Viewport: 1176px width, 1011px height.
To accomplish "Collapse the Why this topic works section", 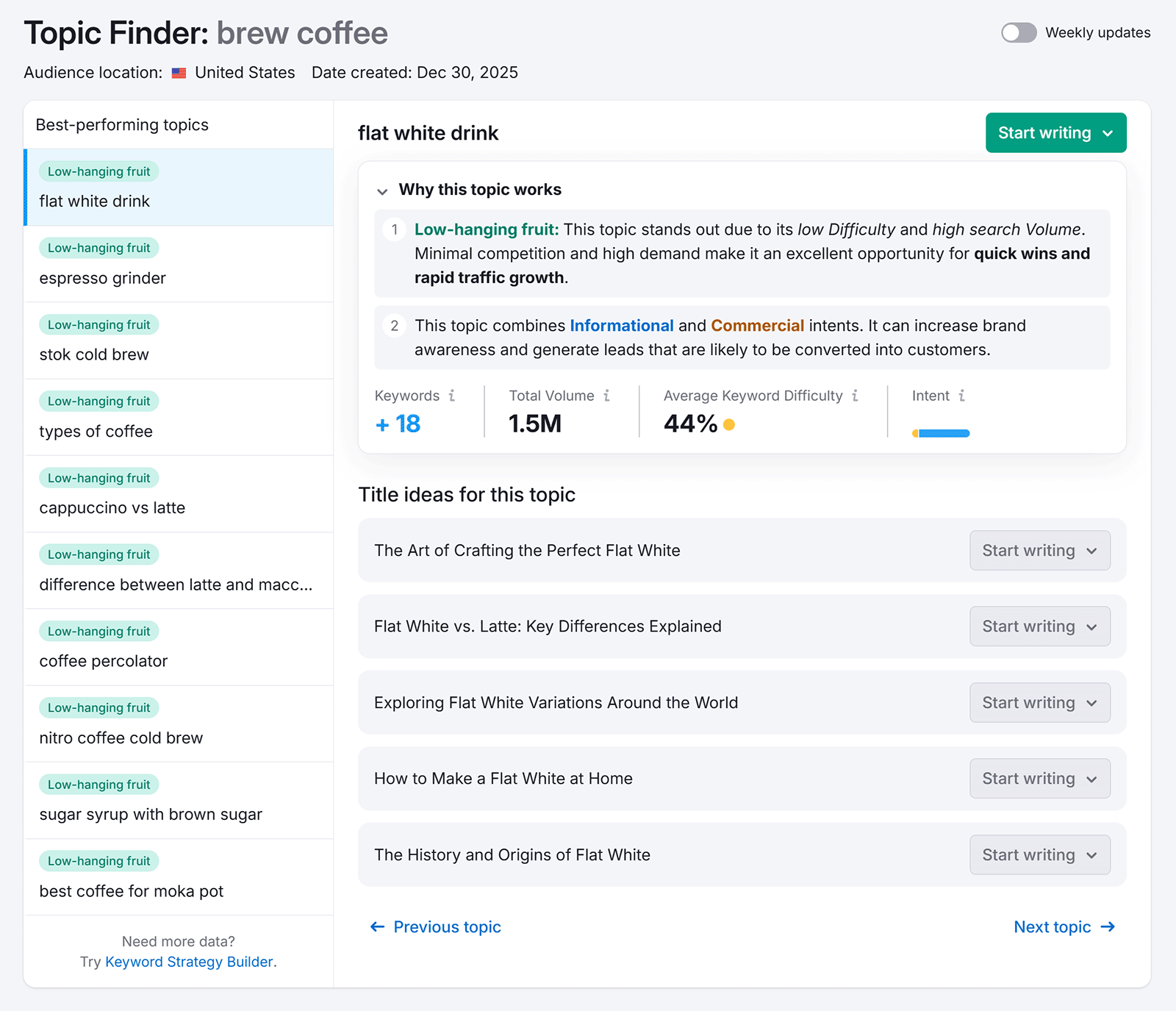I will (383, 191).
